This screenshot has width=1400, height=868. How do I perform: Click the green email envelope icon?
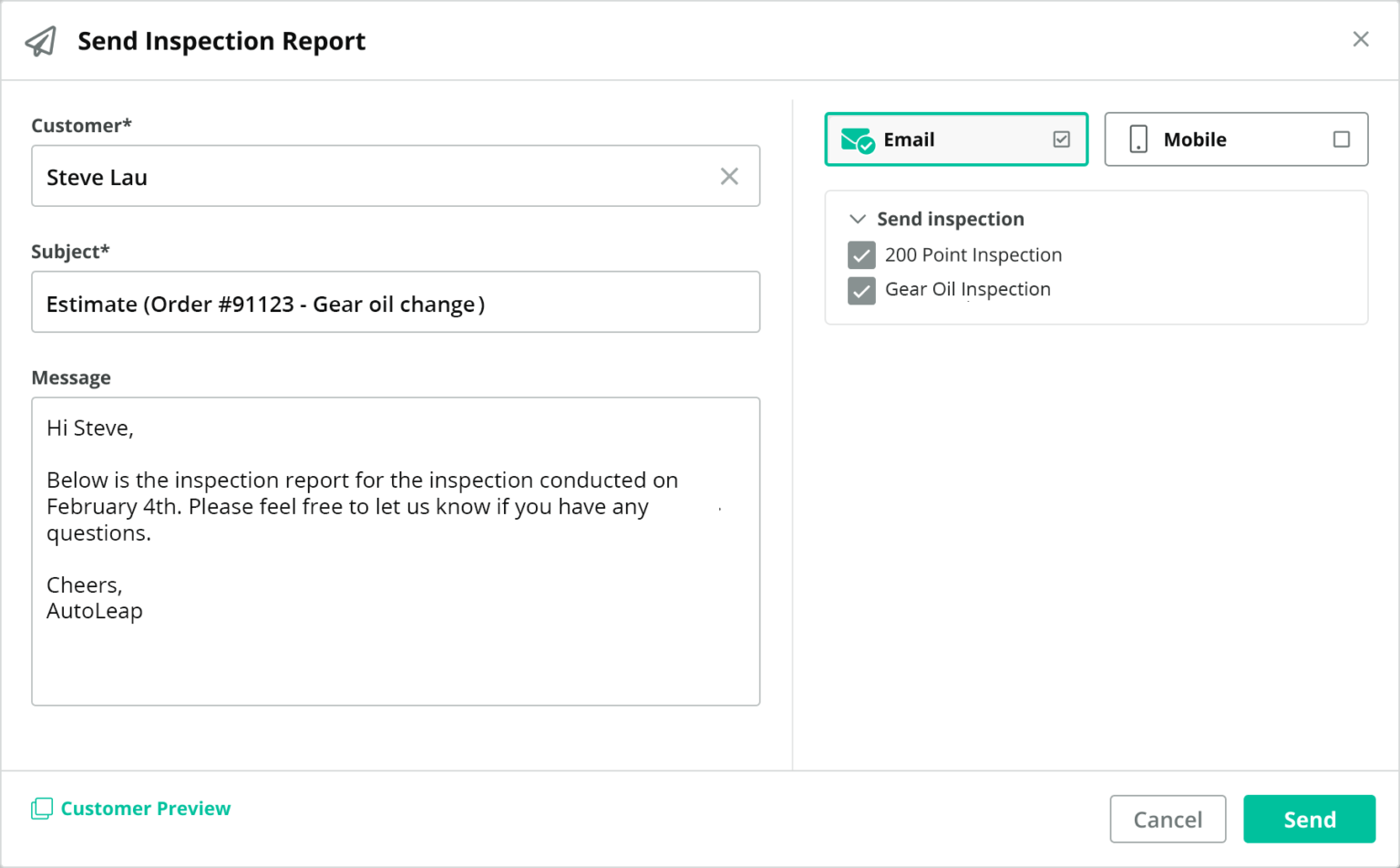click(855, 139)
